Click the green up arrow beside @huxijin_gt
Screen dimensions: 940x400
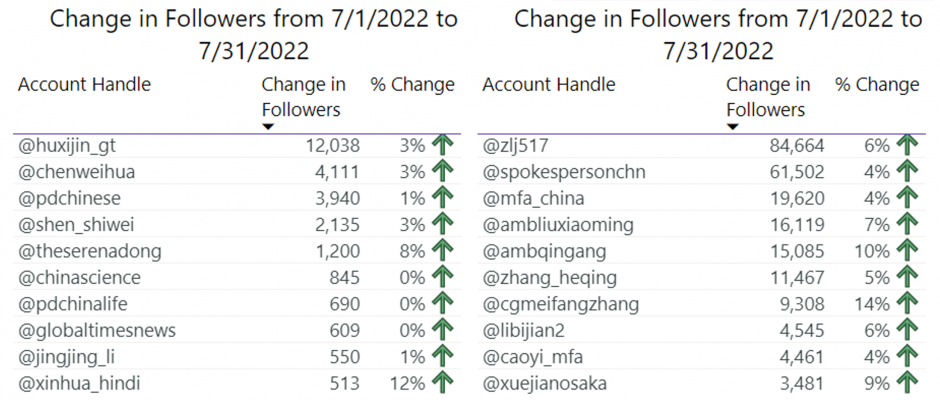pos(442,146)
